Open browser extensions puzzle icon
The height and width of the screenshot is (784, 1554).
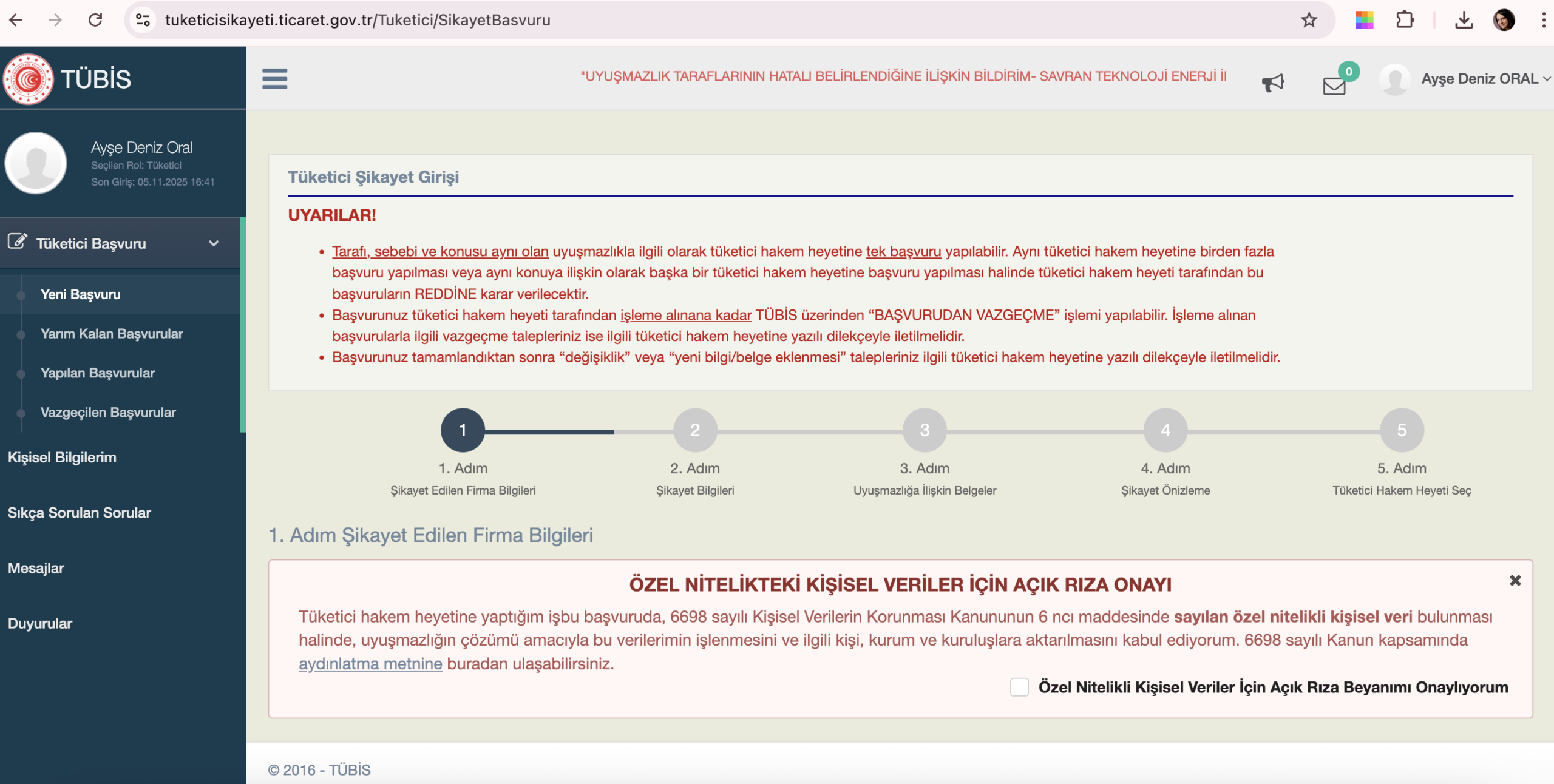[x=1405, y=20]
